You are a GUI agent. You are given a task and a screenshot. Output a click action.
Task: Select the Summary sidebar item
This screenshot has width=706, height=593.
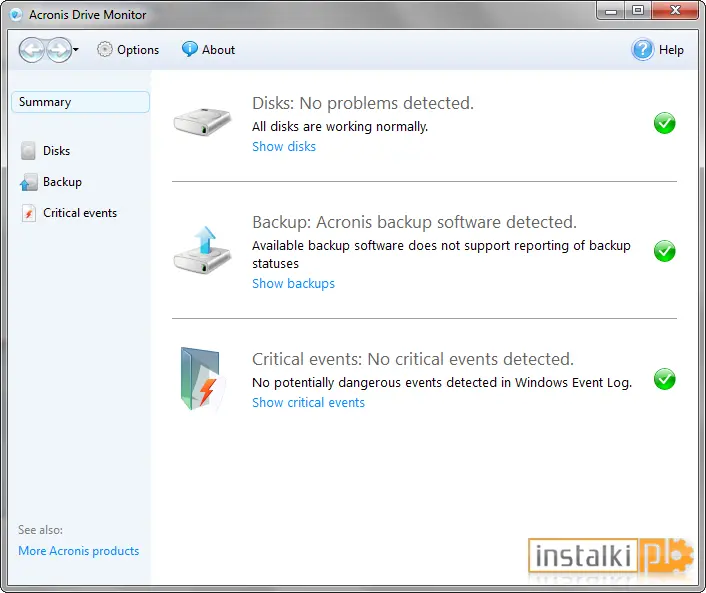tap(80, 102)
